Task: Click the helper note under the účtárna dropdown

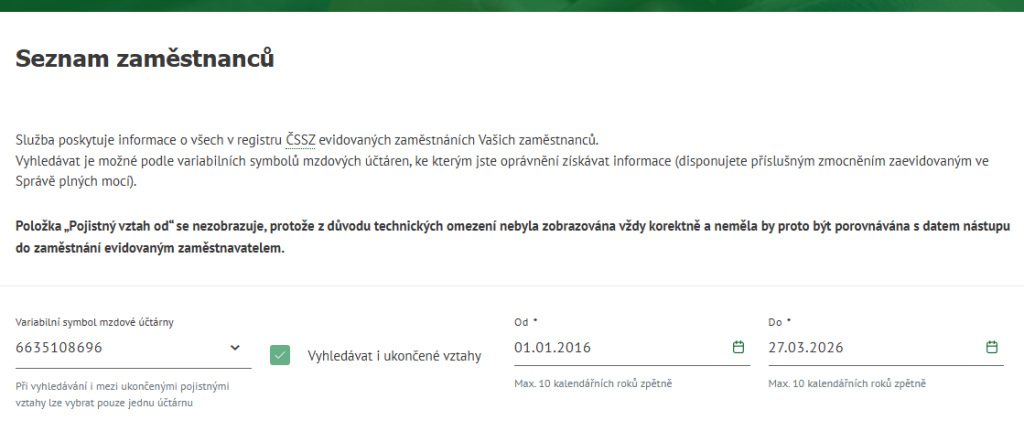Action: coord(123,394)
